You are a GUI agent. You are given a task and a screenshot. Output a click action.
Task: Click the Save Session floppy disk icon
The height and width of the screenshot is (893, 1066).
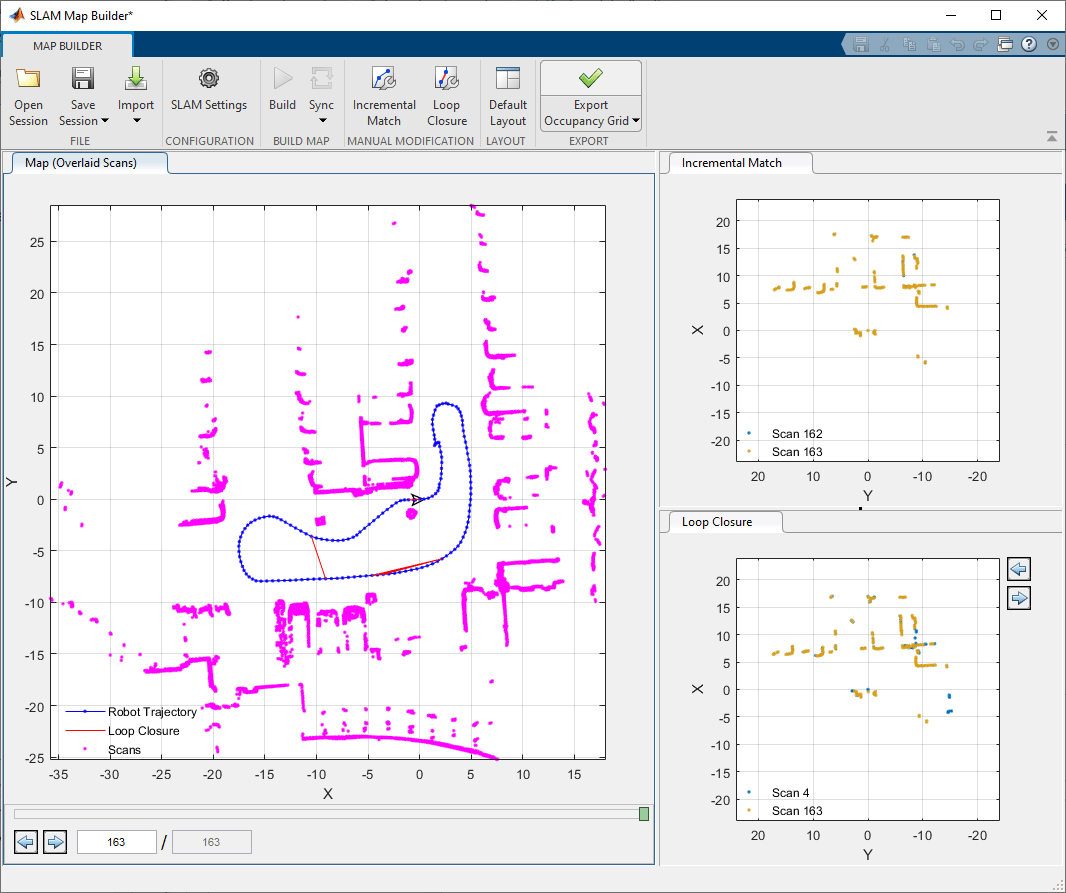click(x=83, y=79)
